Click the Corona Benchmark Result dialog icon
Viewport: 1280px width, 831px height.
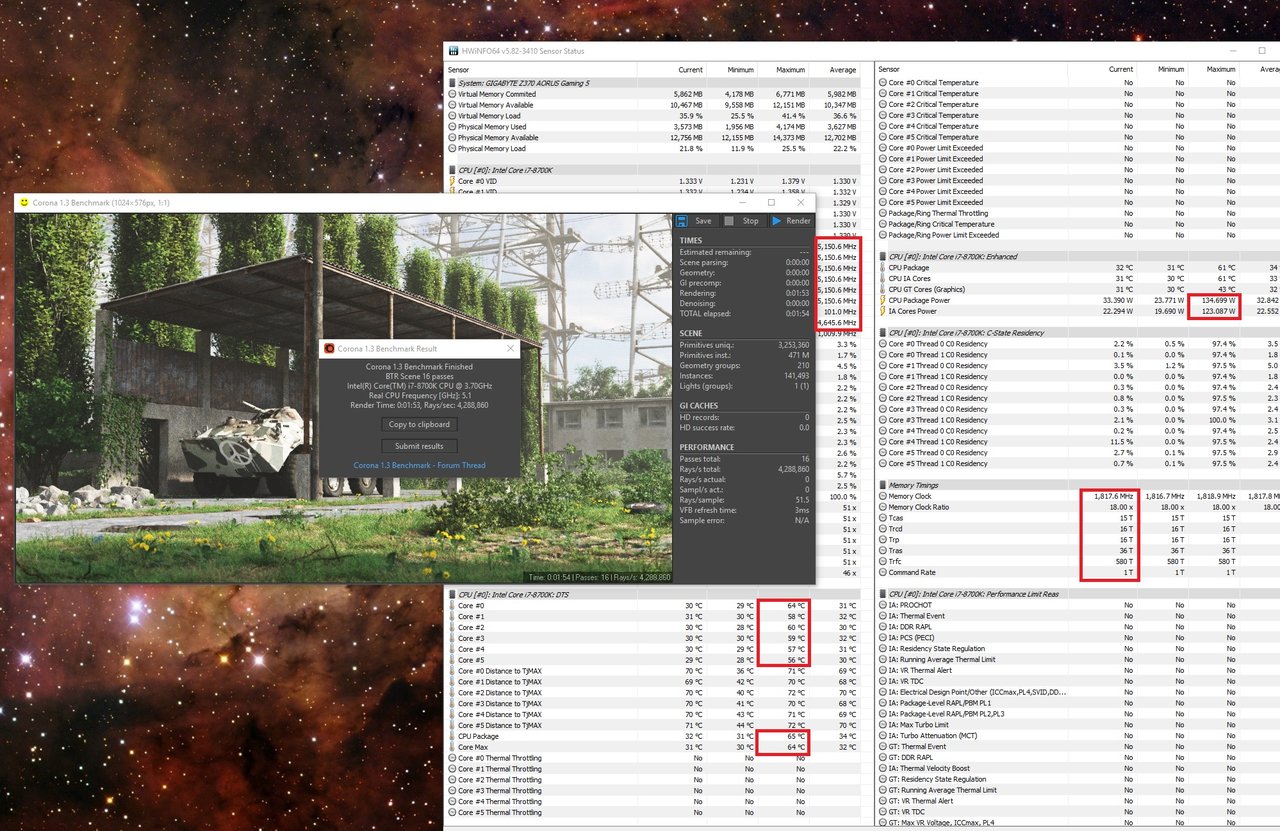(328, 348)
